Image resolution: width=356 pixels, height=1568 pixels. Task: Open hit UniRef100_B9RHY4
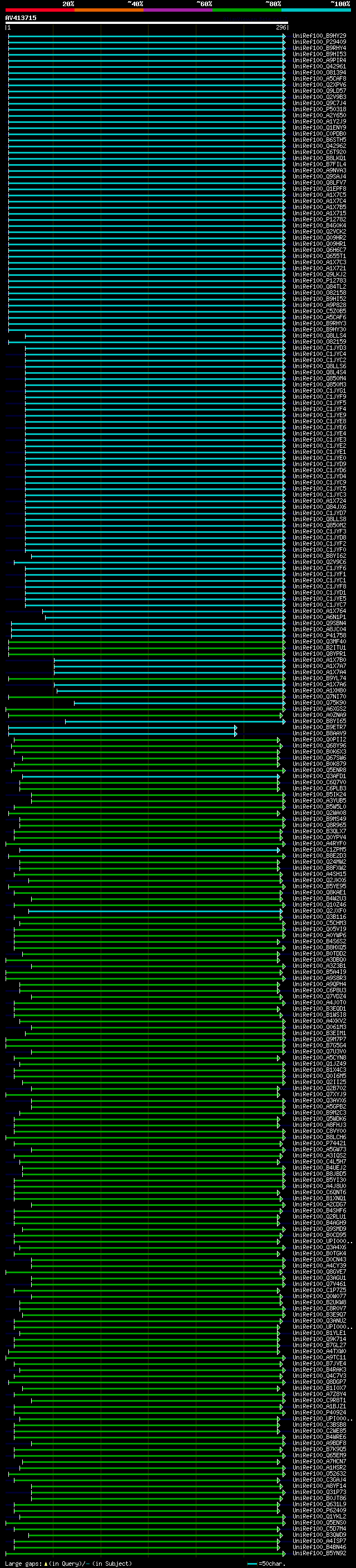(x=319, y=48)
